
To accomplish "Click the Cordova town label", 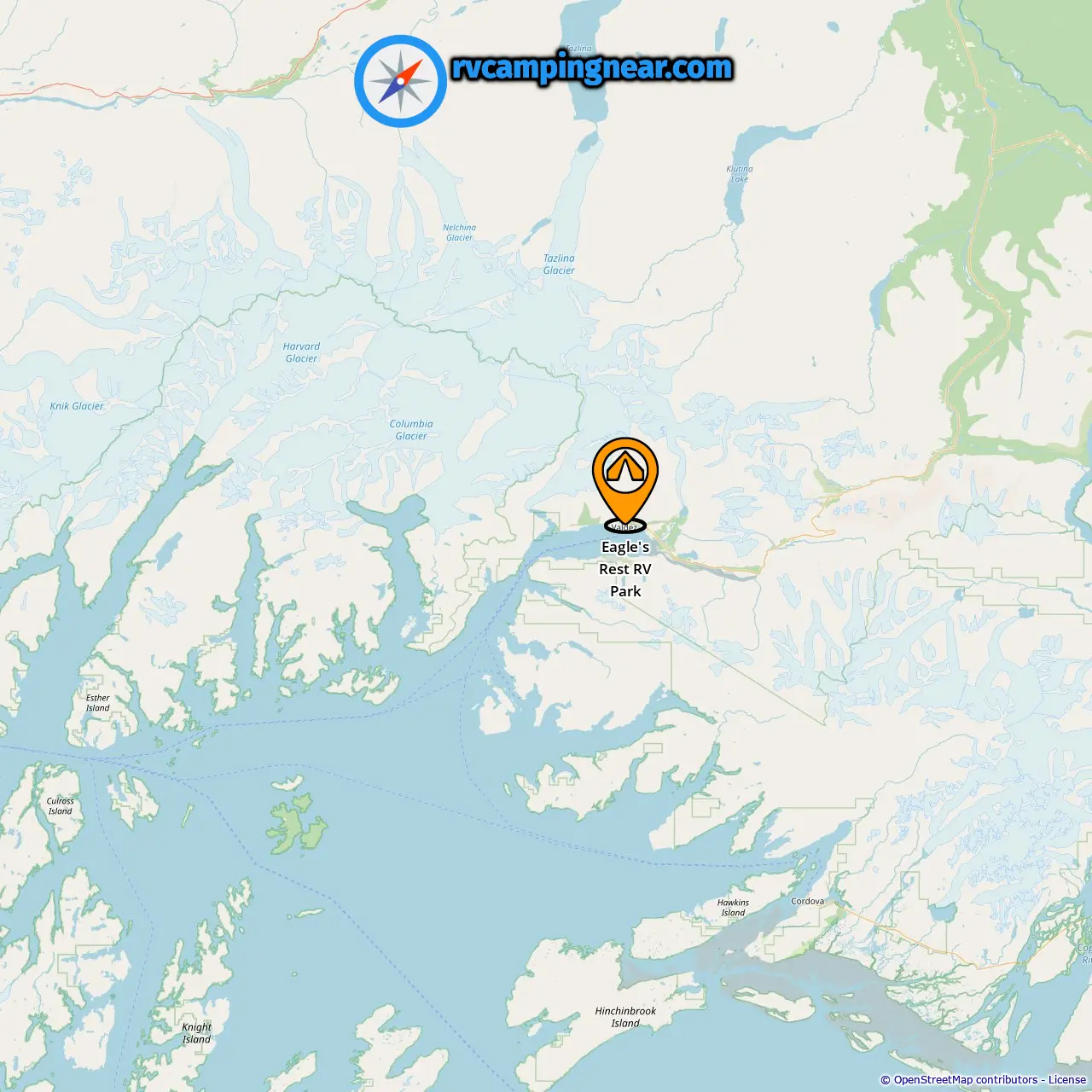I will pyautogui.click(x=807, y=901).
